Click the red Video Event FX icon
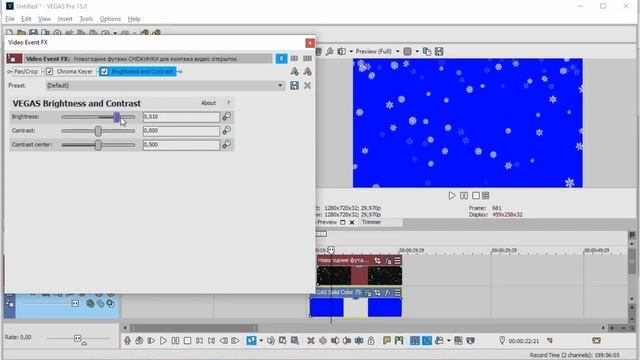The image size is (640, 360). tap(14, 58)
